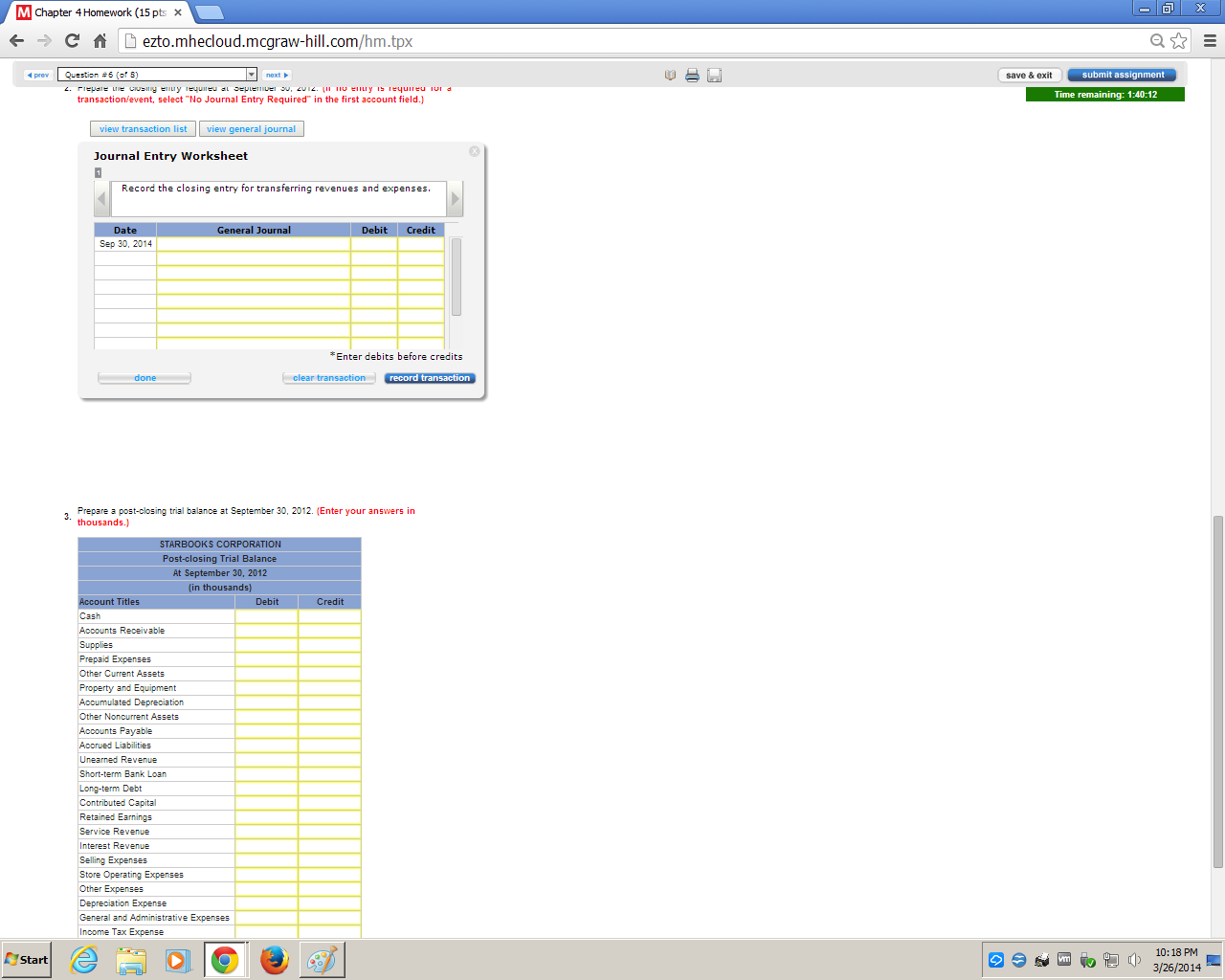This screenshot has width=1225, height=980.
Task: Click Retained Earnings credit field
Action: coord(329,817)
